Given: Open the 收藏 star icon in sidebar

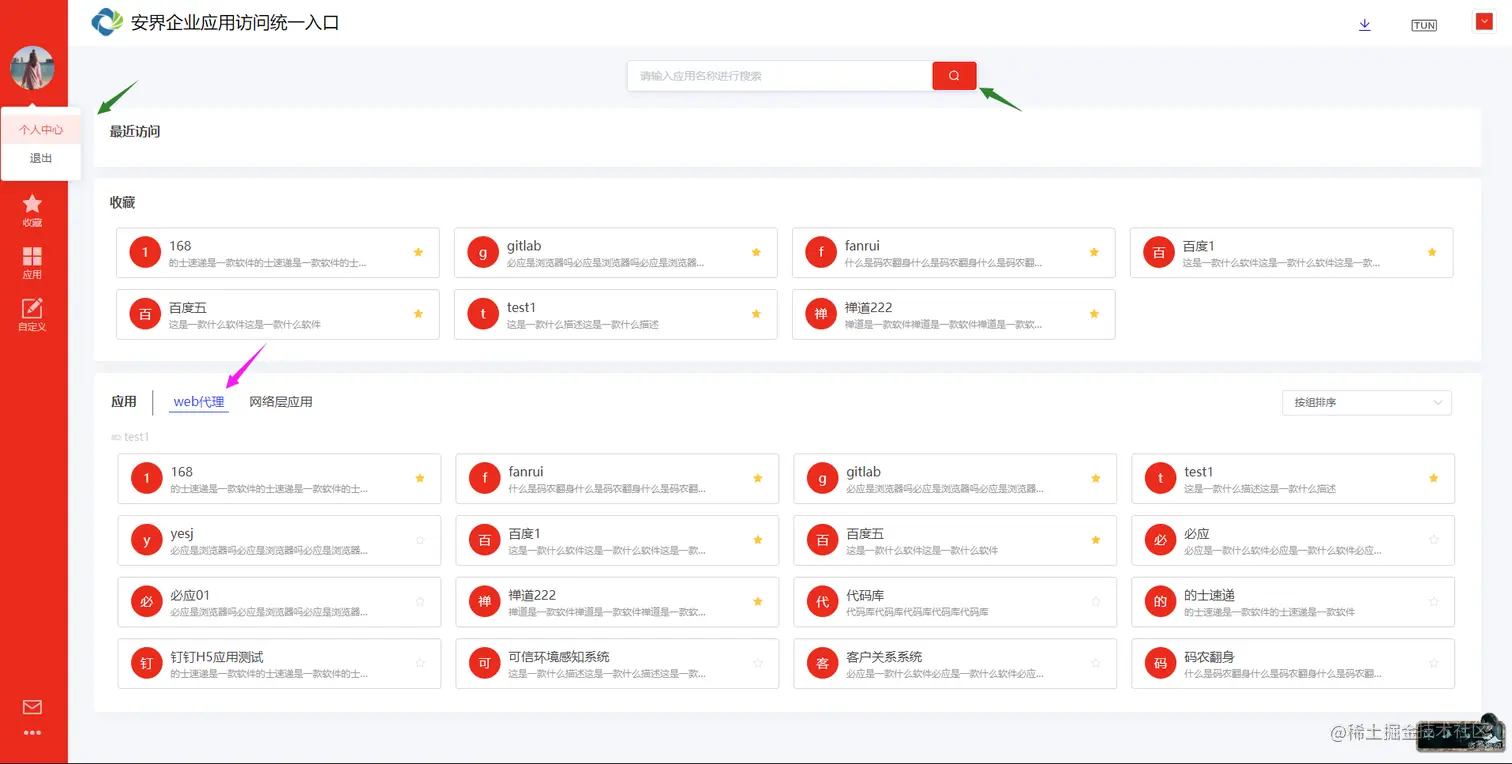Looking at the screenshot, I should tap(32, 204).
